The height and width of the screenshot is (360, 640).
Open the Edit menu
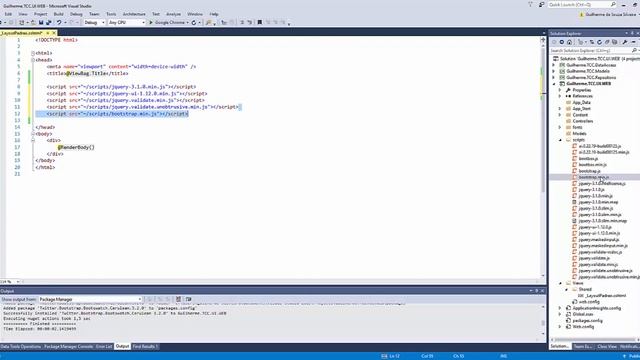pos(8,14)
